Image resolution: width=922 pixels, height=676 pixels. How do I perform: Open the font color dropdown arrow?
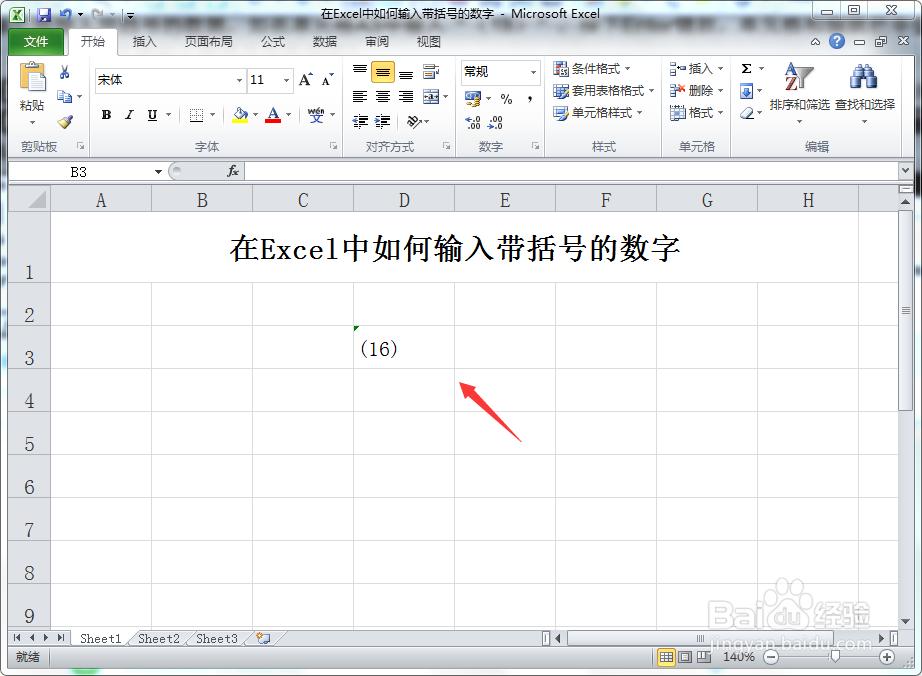tap(289, 115)
